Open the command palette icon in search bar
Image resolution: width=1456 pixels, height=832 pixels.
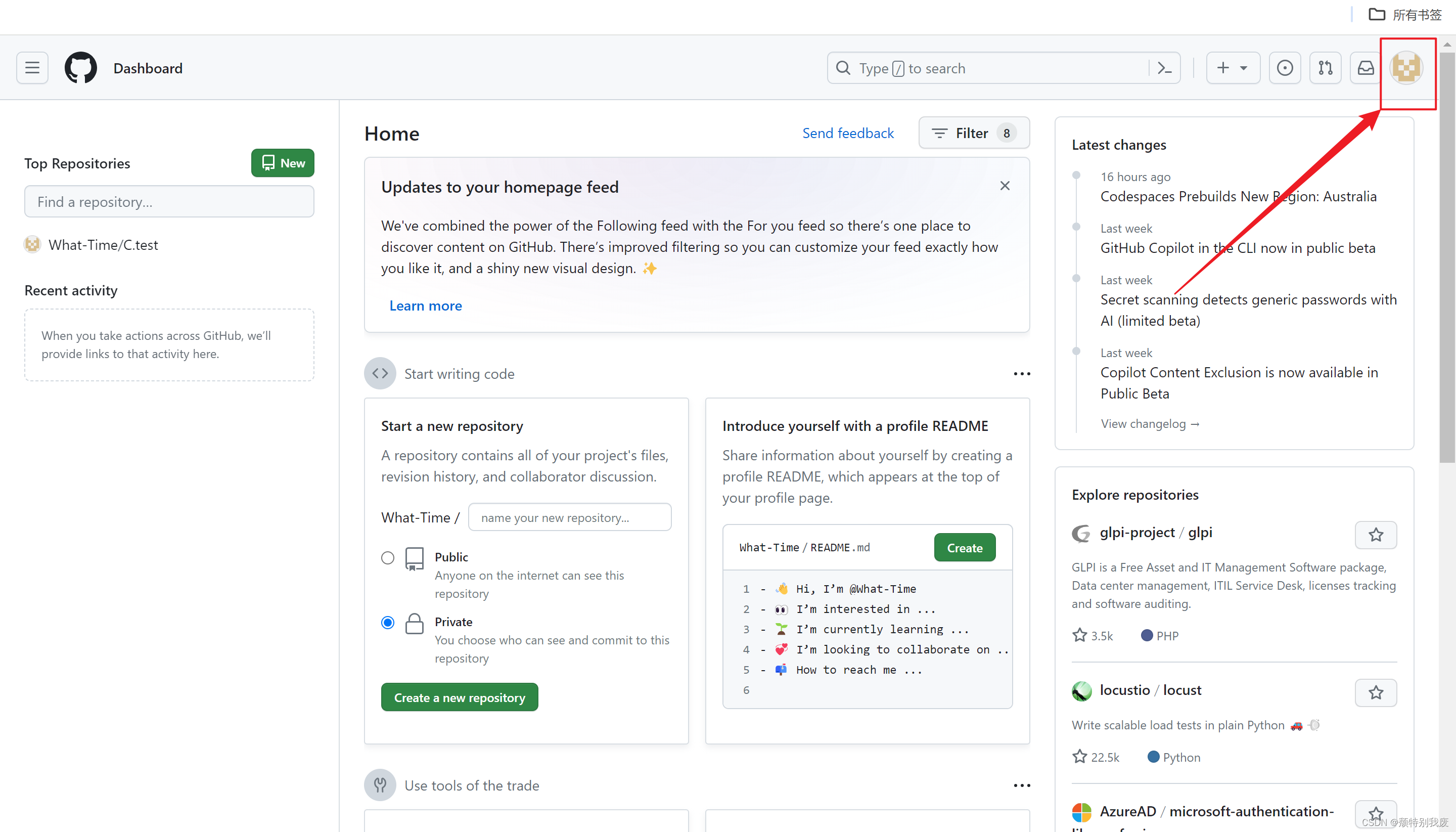[1165, 67]
